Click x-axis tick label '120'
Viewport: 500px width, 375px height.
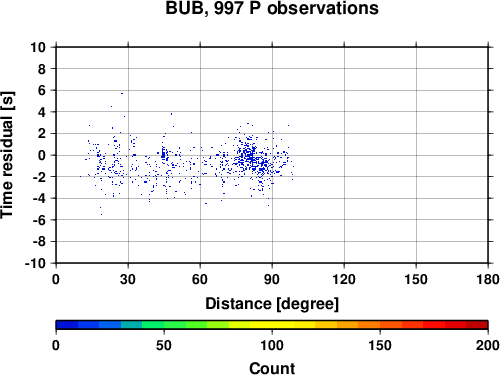click(x=344, y=279)
